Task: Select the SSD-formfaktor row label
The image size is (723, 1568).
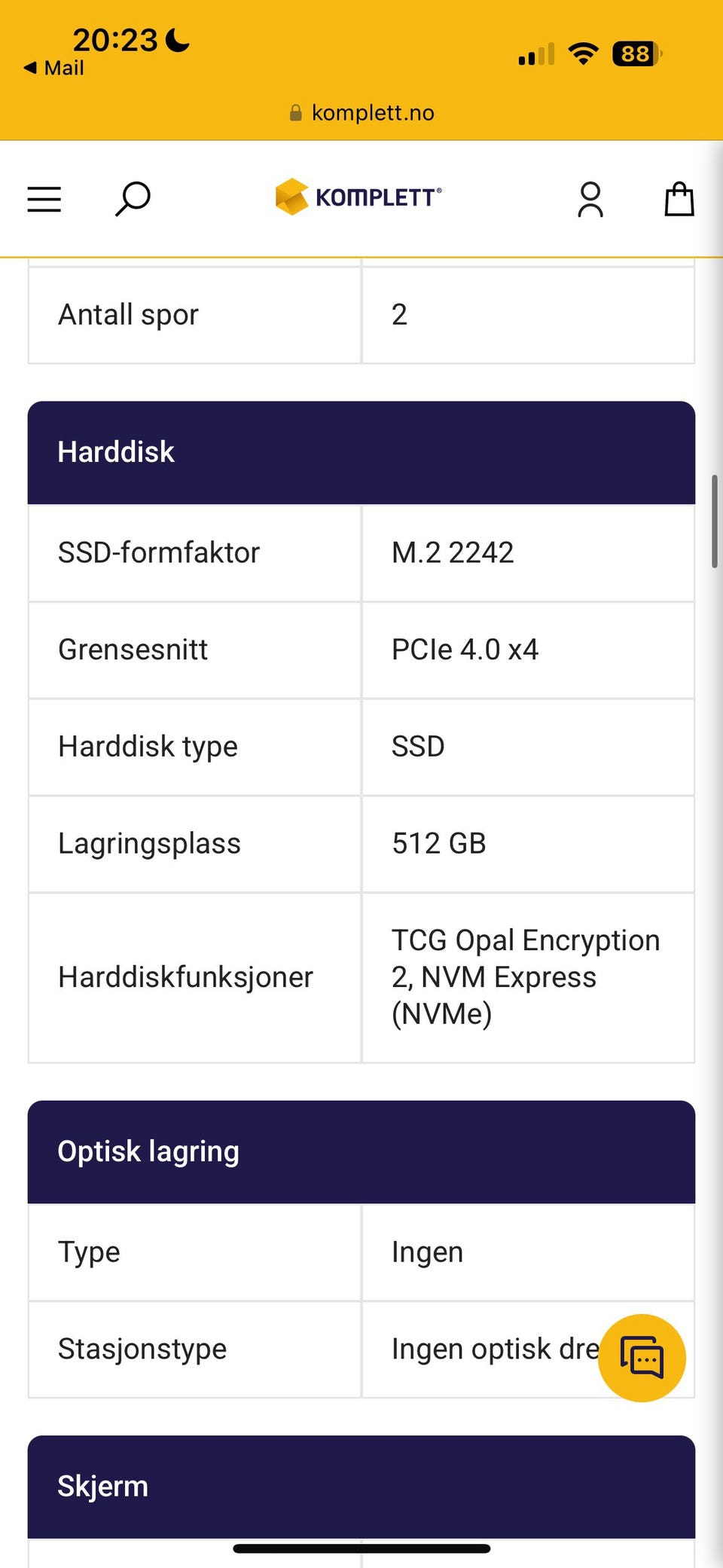Action: point(159,552)
